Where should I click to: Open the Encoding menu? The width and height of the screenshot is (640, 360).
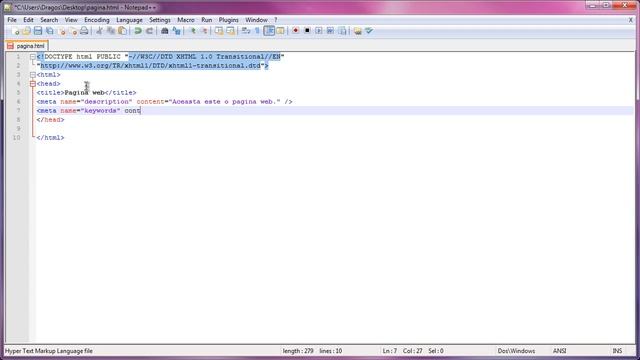coord(97,20)
